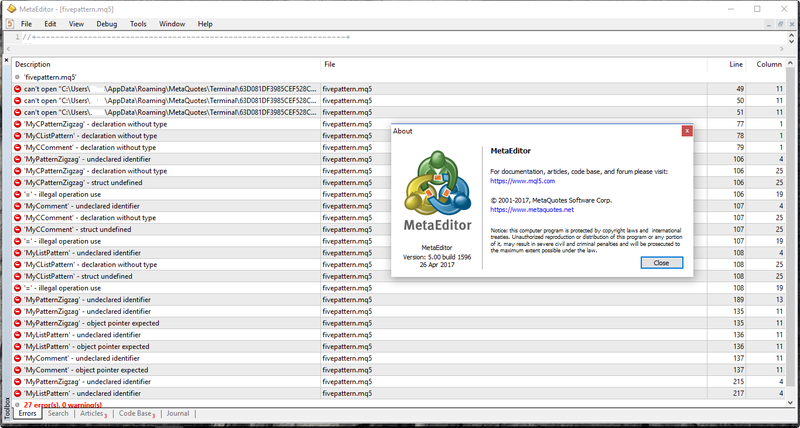The height and width of the screenshot is (428, 800).
Task: Select 'MyPatternZigzag' undeclared identifier at line 189
Action: tap(398, 300)
